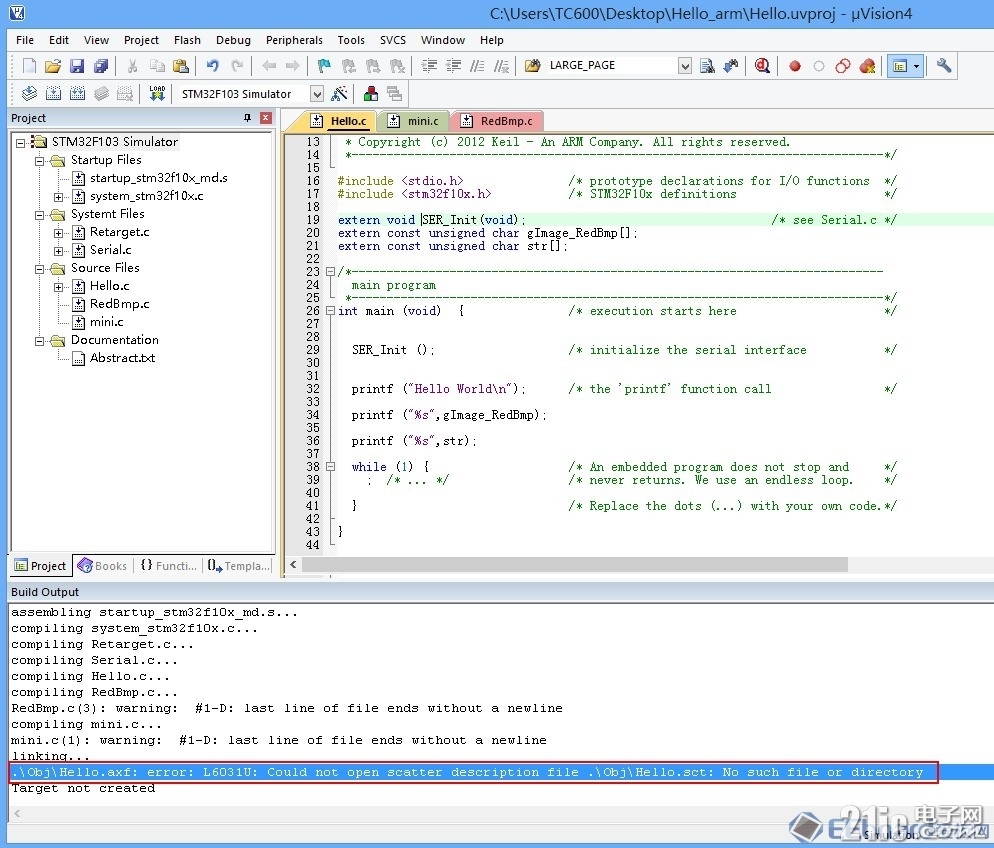Select startup_stm32f10x_md.s in project tree

[x=158, y=178]
